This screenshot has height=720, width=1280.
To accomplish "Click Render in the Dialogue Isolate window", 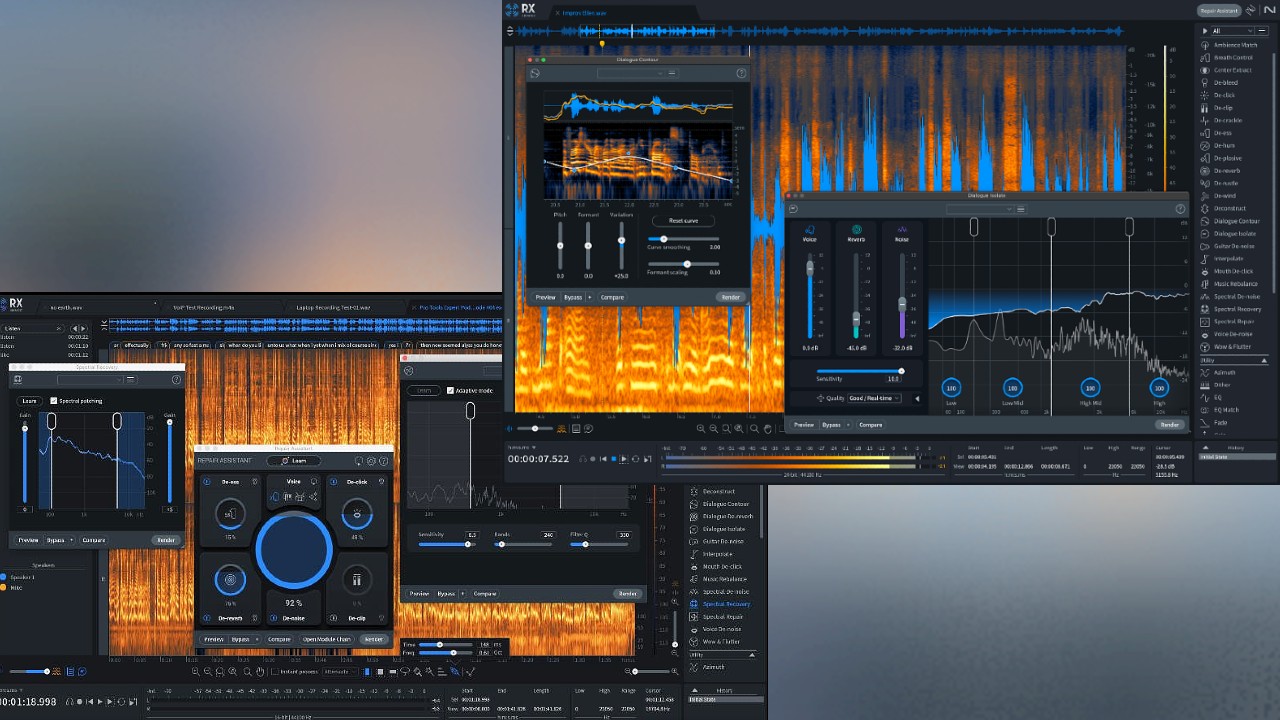I will (x=1169, y=425).
